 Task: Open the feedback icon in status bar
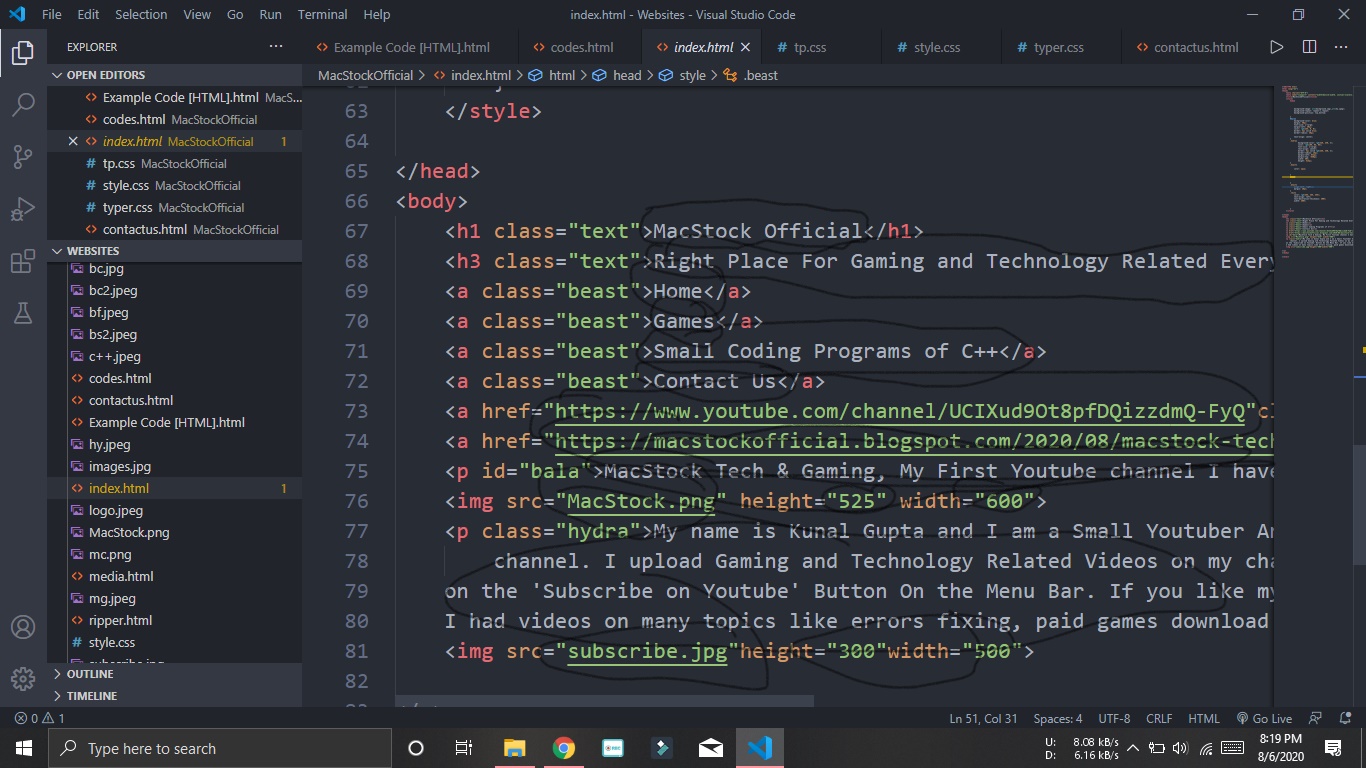click(1316, 718)
